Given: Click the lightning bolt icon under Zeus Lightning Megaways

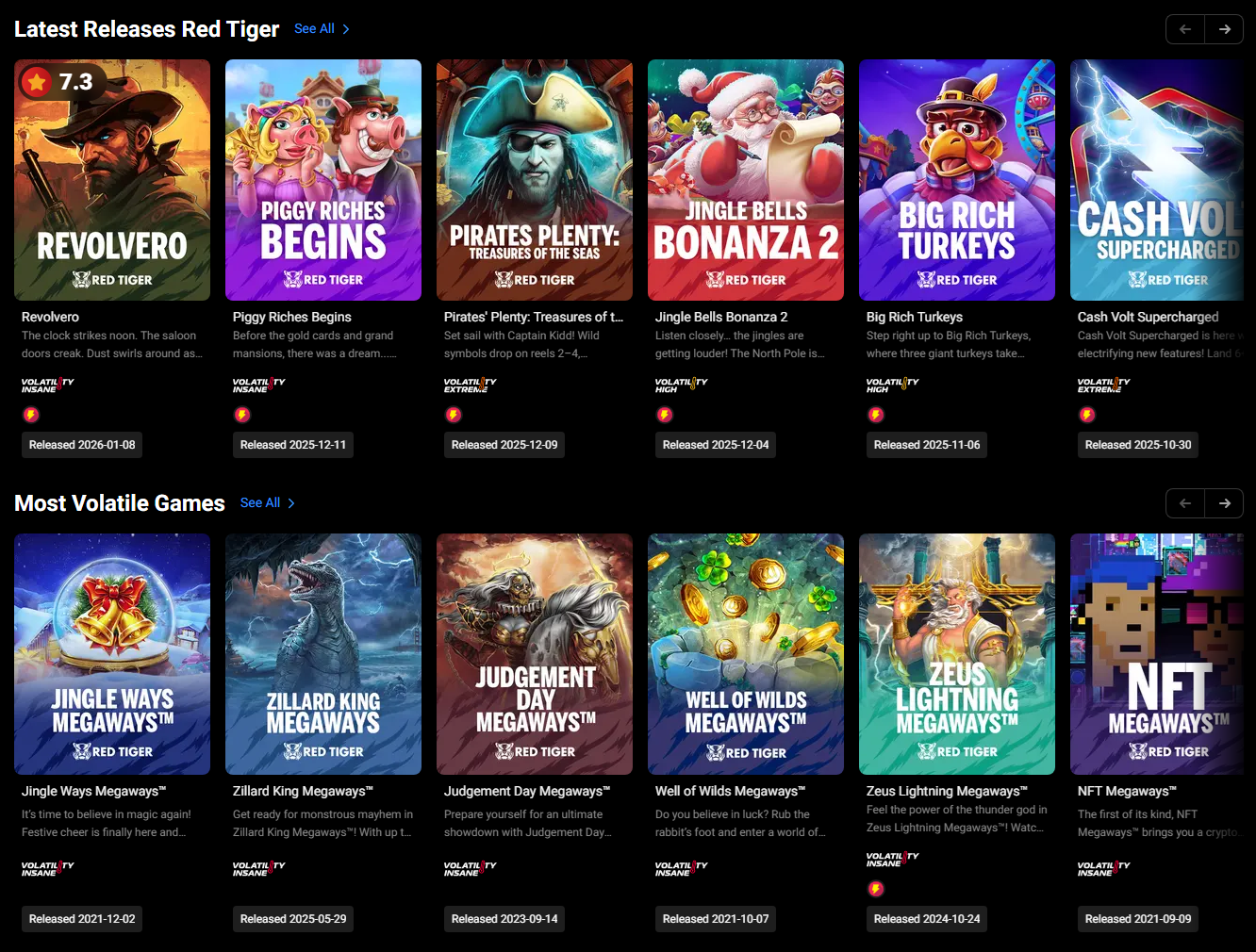Looking at the screenshot, I should (876, 889).
